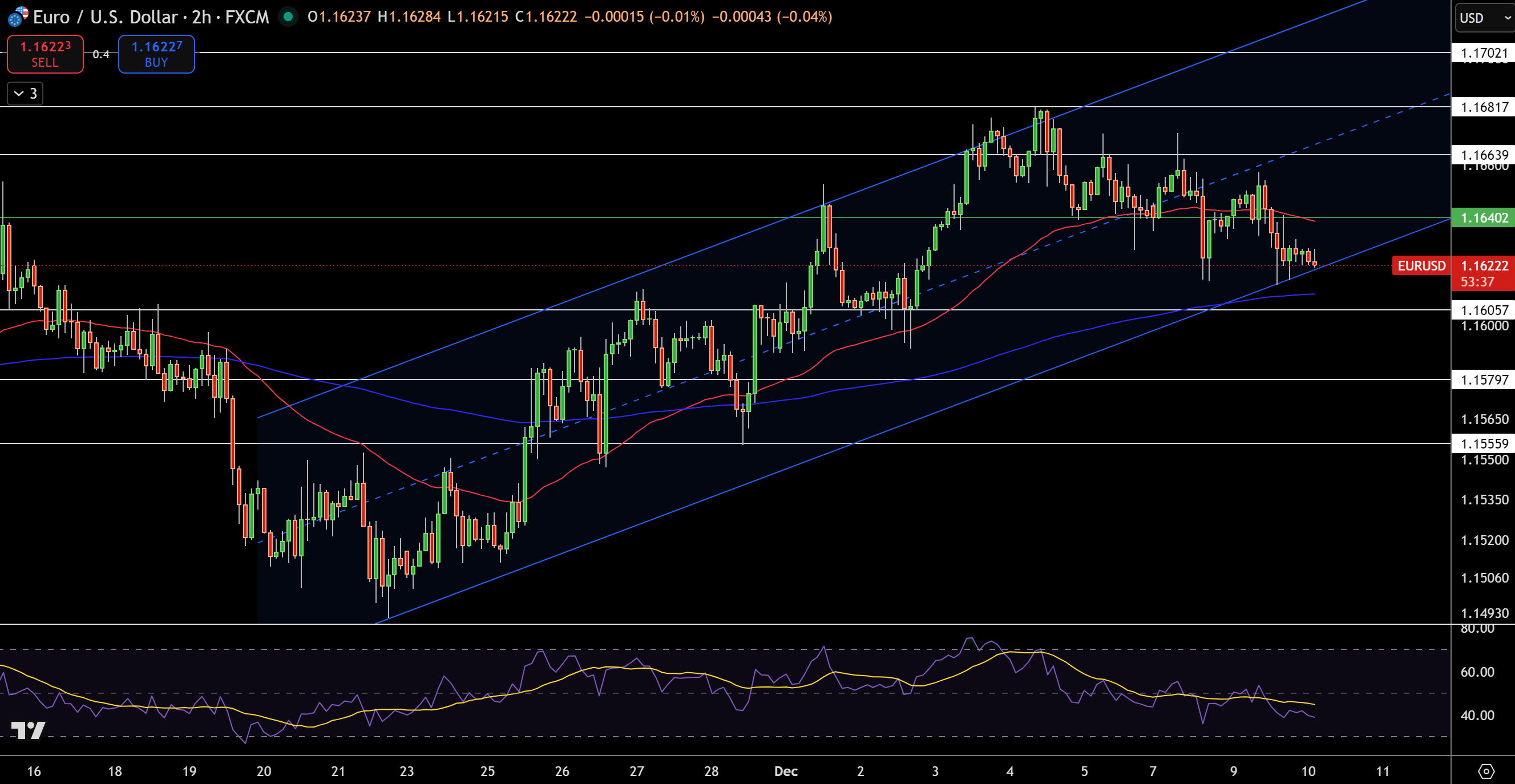Image resolution: width=1515 pixels, height=784 pixels.
Task: Click the spread value 0.4 between quote buttons
Action: [x=102, y=54]
